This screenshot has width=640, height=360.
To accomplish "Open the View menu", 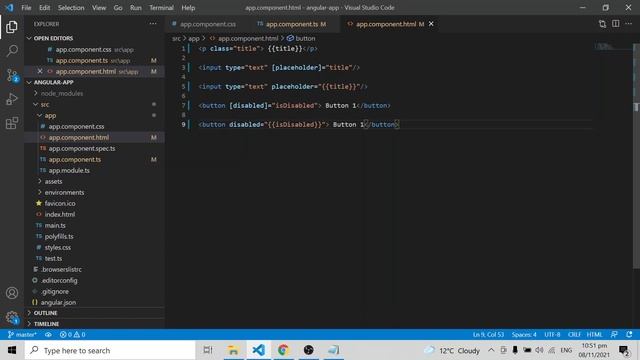I will pos(99,8).
